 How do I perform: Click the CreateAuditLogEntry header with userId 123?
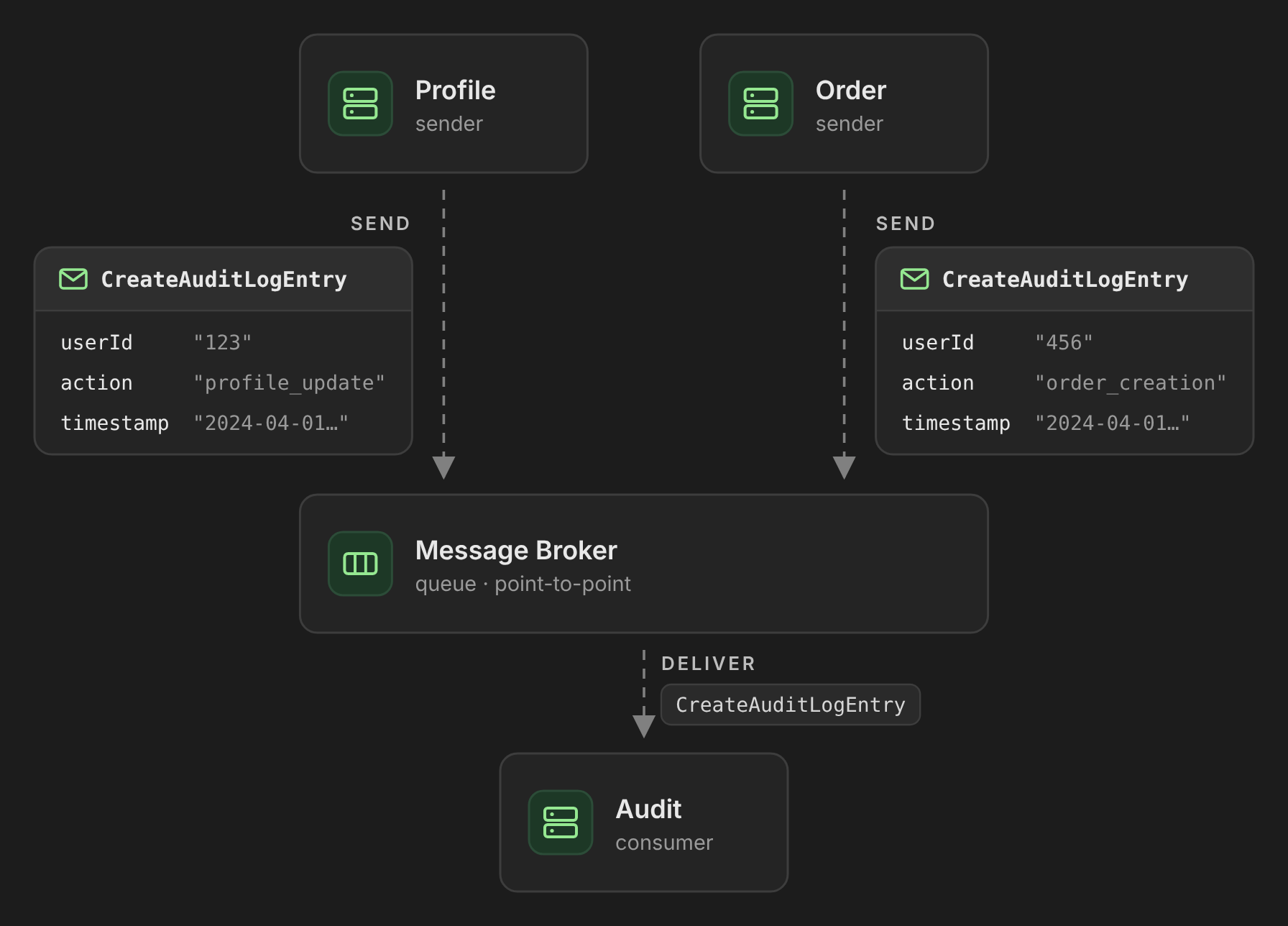(224, 280)
